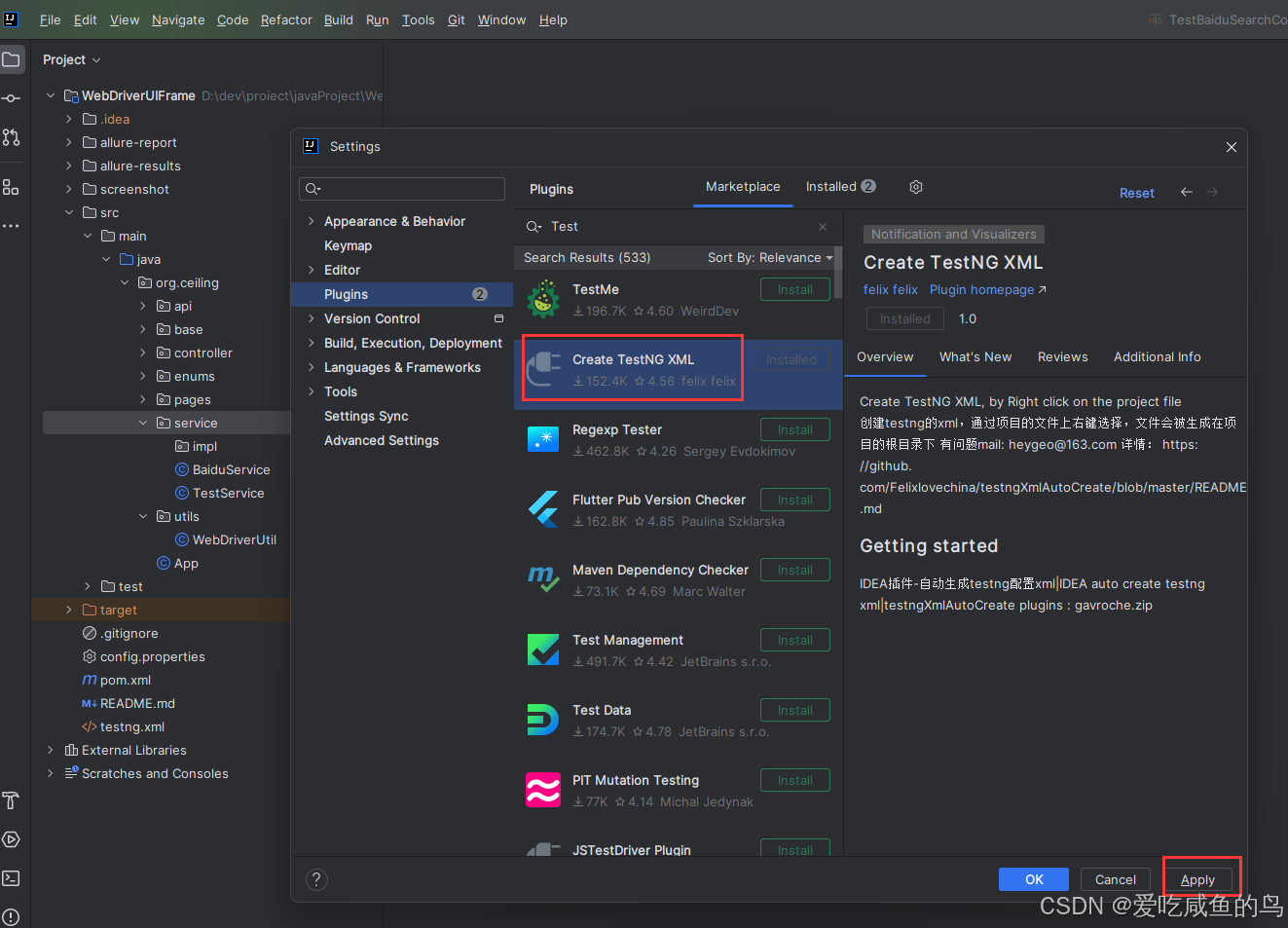Open the Project view dropdown

click(72, 59)
